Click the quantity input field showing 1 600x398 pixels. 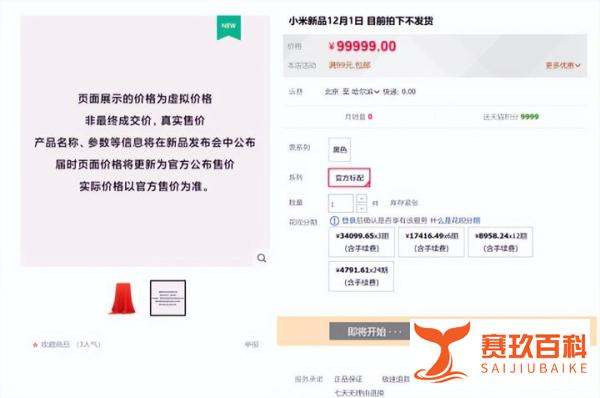pyautogui.click(x=341, y=204)
